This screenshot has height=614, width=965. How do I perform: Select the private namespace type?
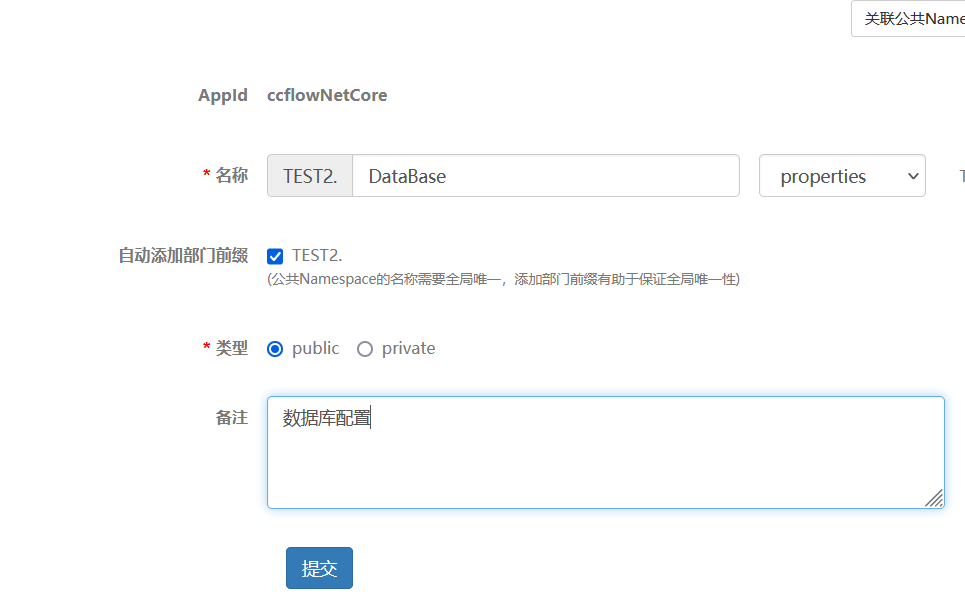[x=364, y=348]
